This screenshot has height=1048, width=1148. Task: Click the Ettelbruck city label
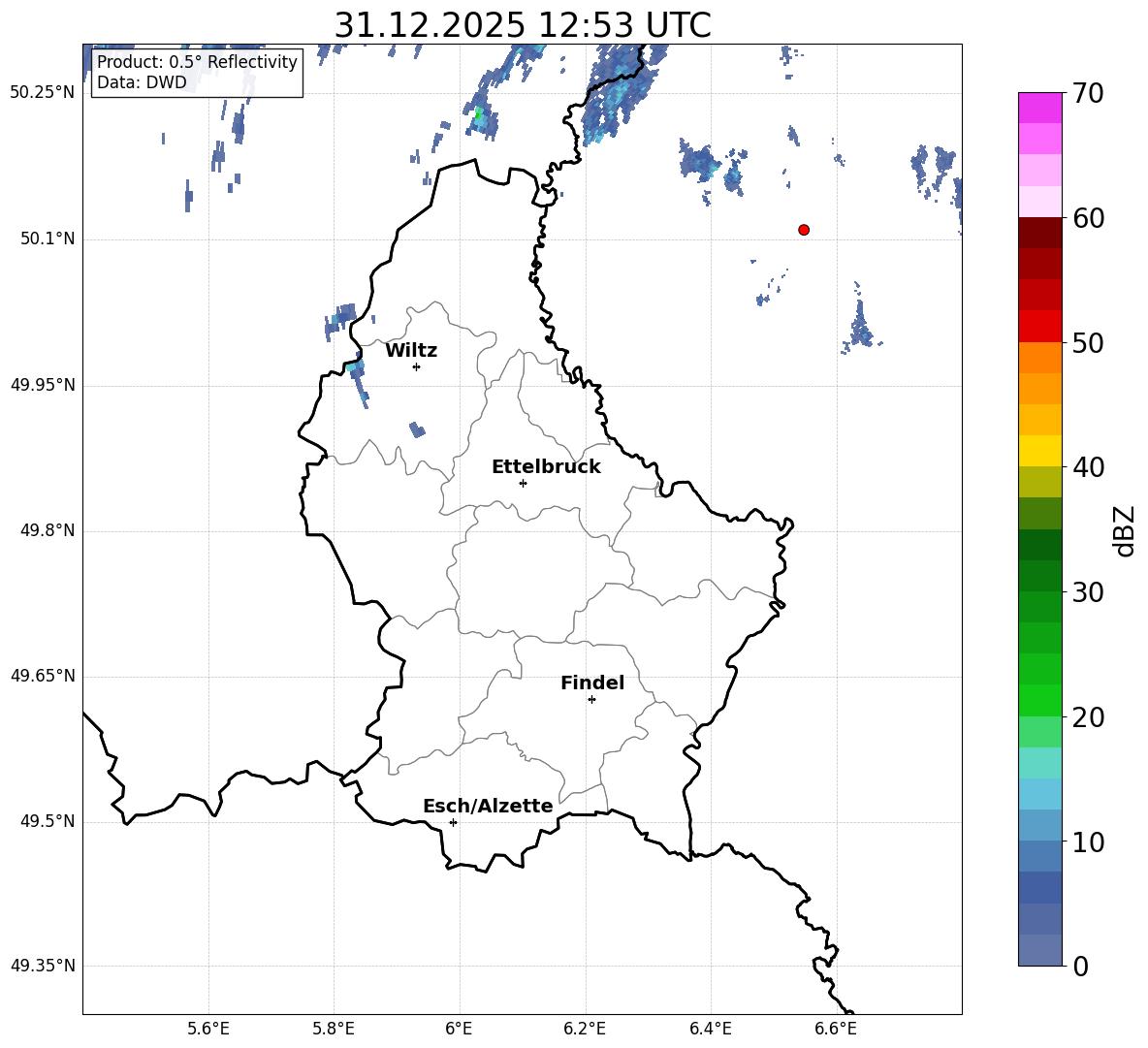tap(546, 467)
